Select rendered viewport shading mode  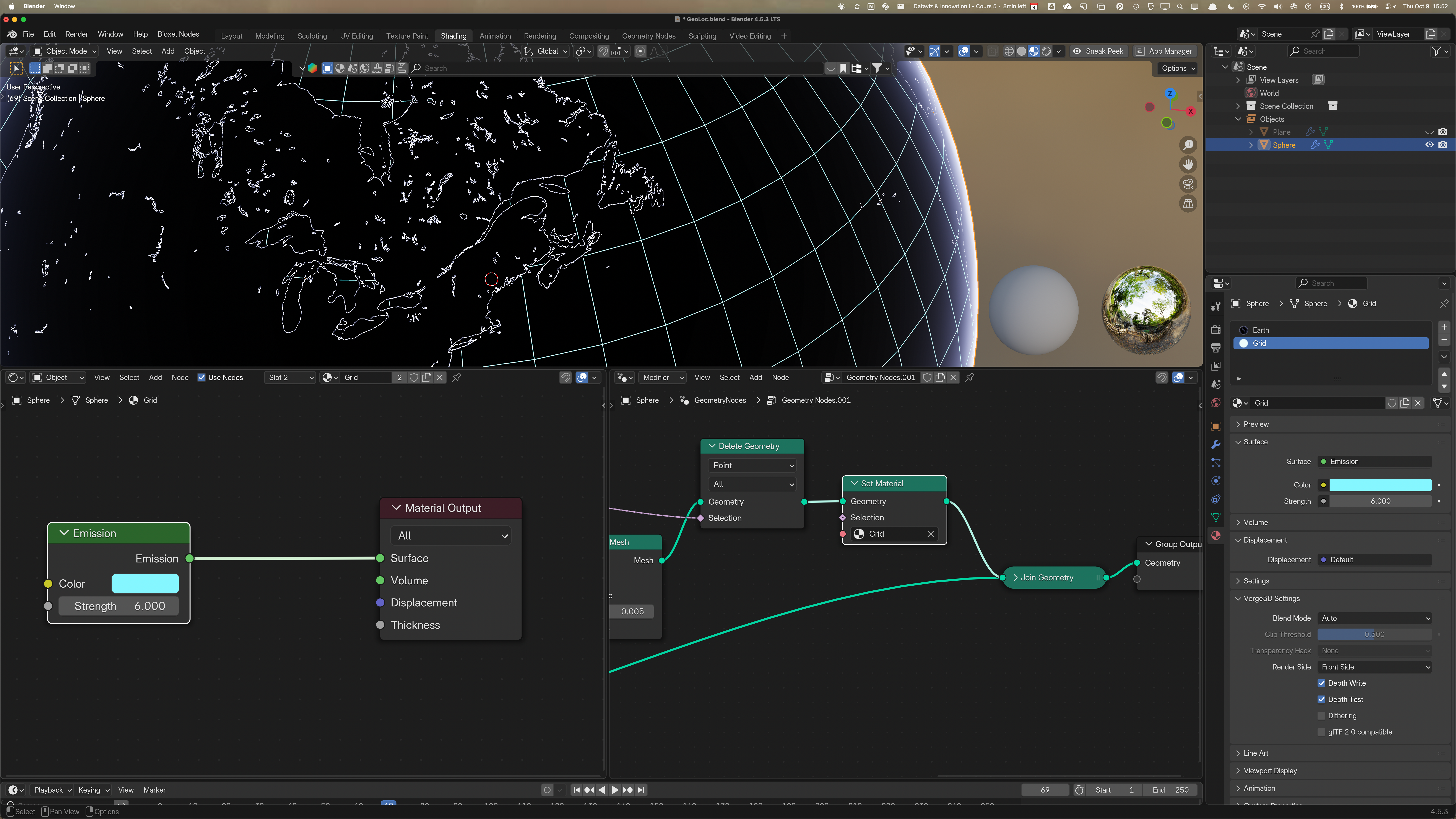pos(1046,51)
